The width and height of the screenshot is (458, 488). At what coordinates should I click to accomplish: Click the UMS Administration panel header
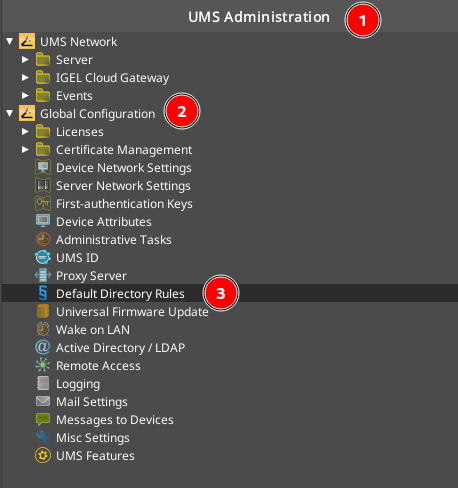pyautogui.click(x=259, y=17)
